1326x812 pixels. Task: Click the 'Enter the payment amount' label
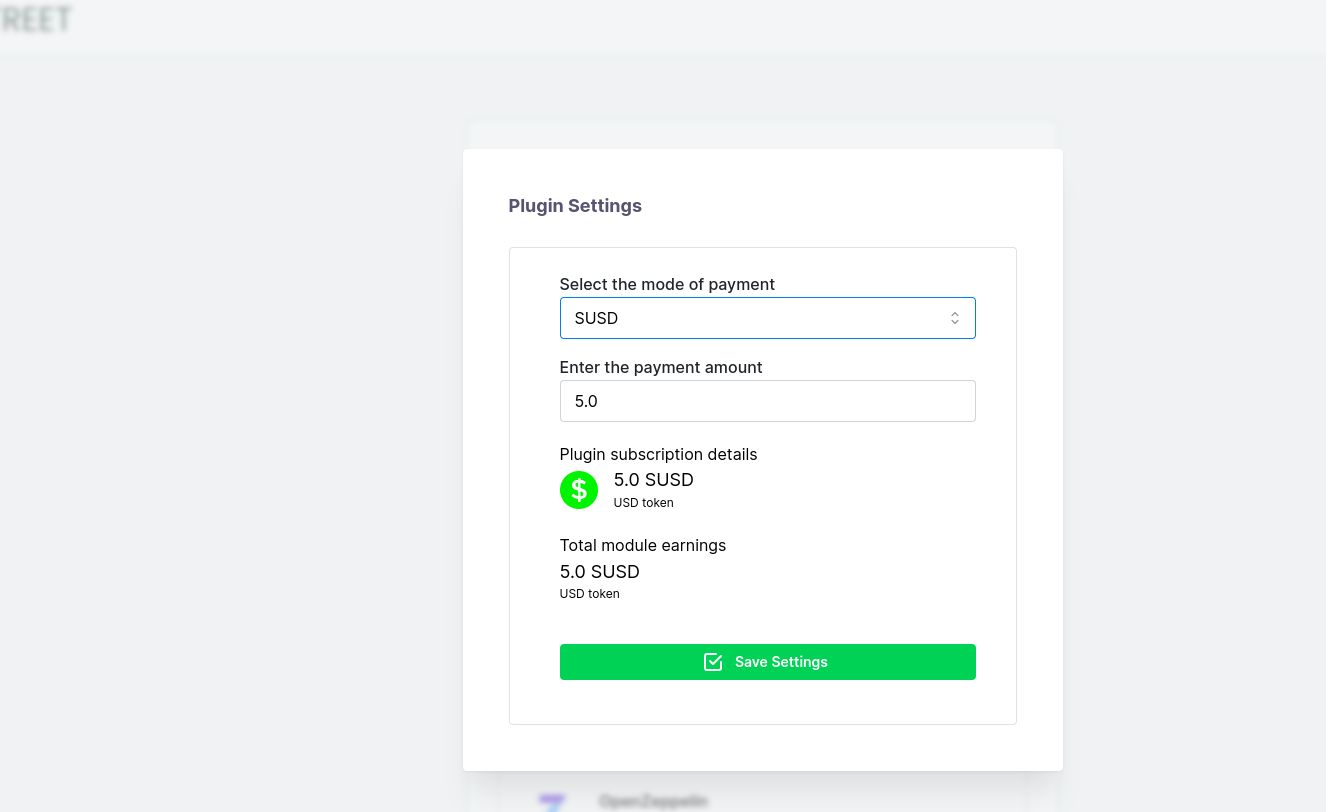[x=661, y=367]
